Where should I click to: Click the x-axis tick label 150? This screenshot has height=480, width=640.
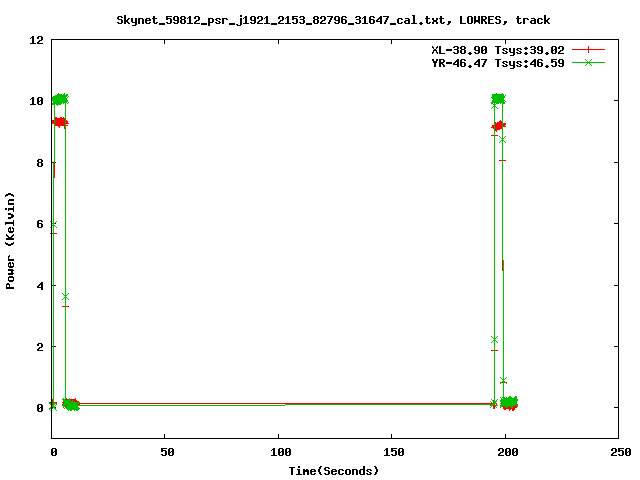[394, 452]
